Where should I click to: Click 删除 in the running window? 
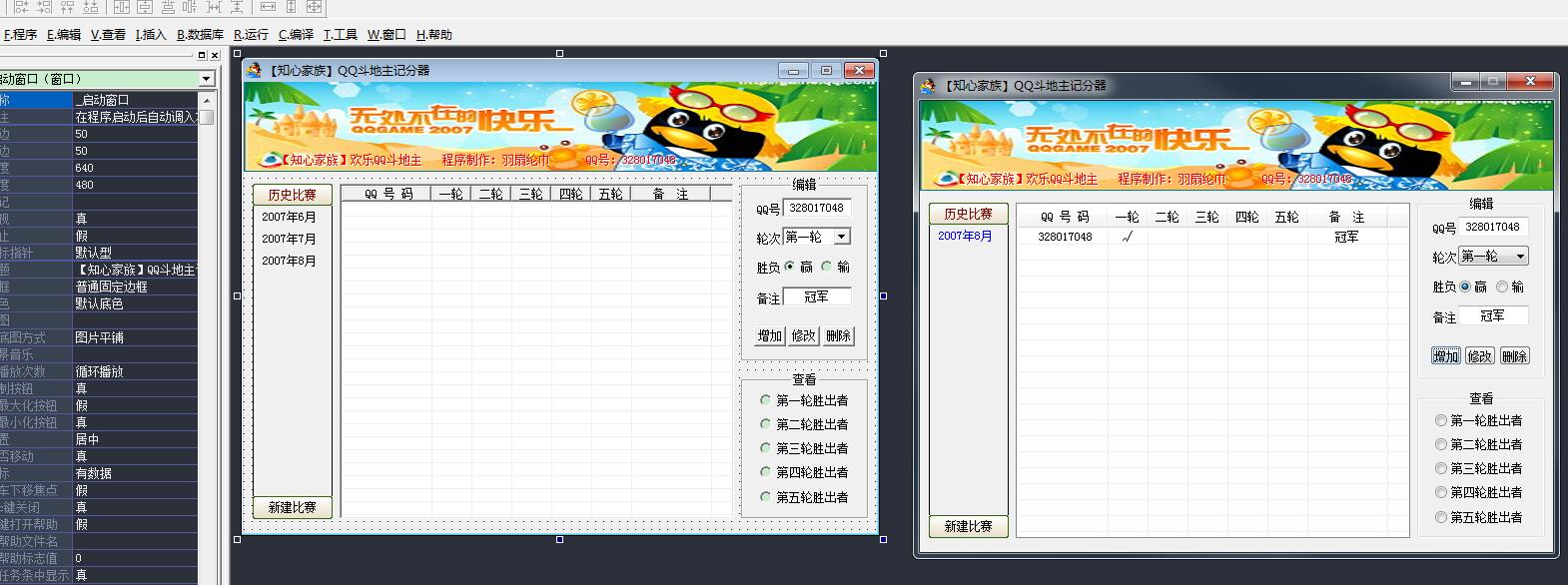click(x=1515, y=355)
